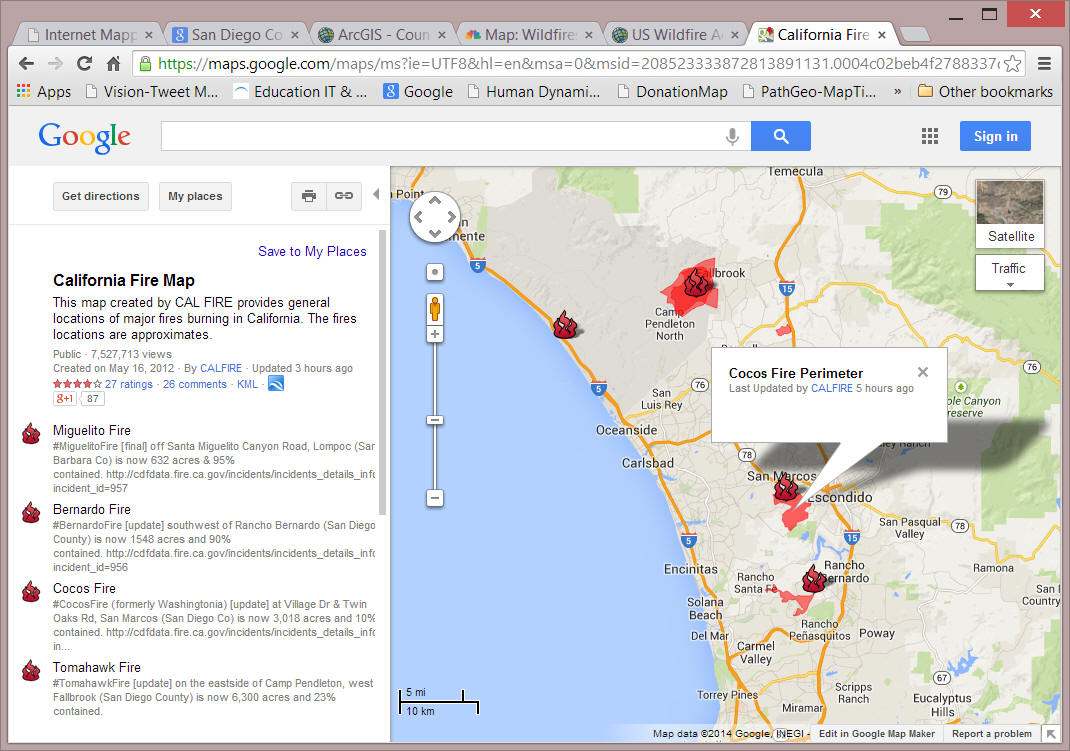Select the Bernardo Fire marker on map
1070x751 pixels.
click(x=813, y=578)
